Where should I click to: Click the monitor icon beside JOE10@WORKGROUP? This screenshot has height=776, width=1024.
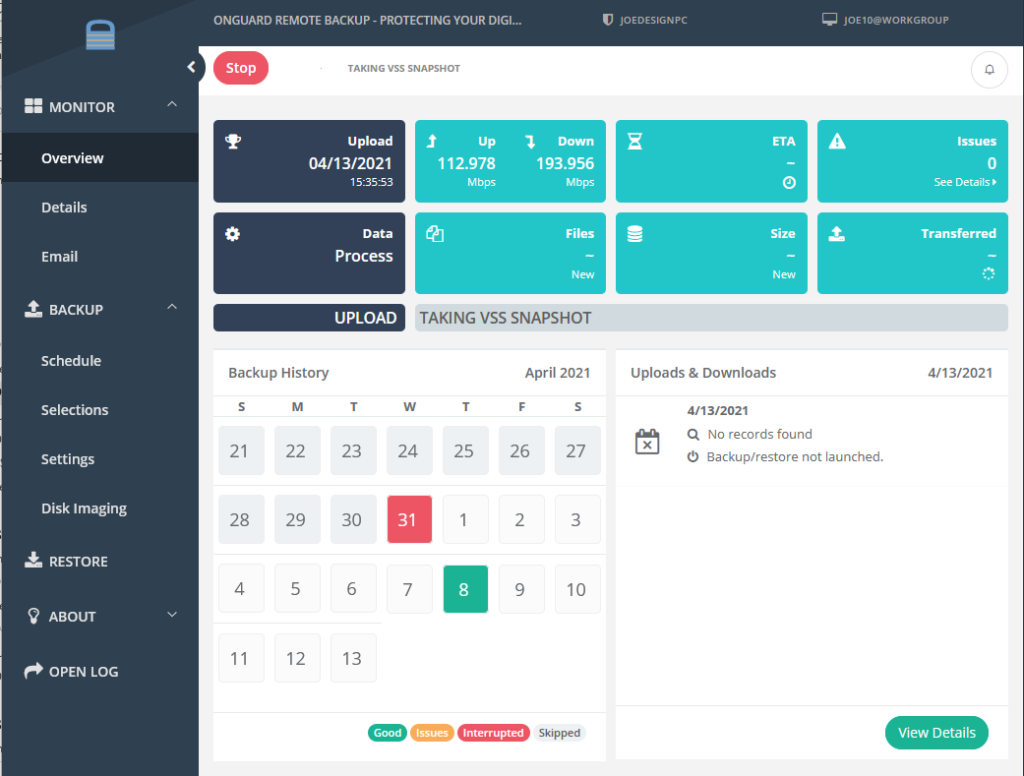pos(829,20)
